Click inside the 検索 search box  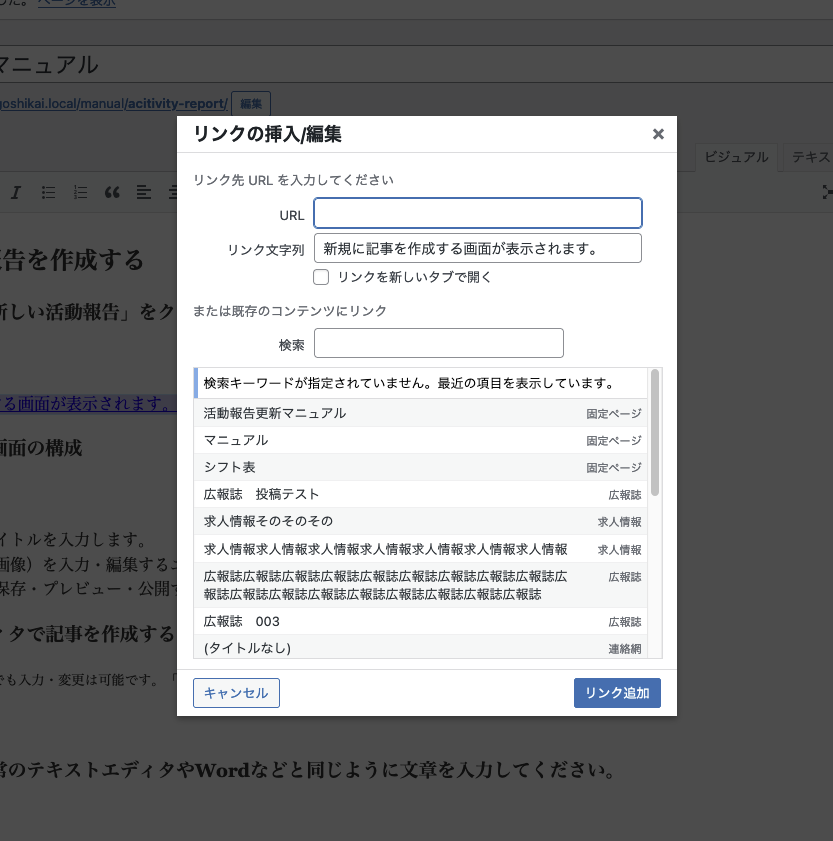[438, 343]
